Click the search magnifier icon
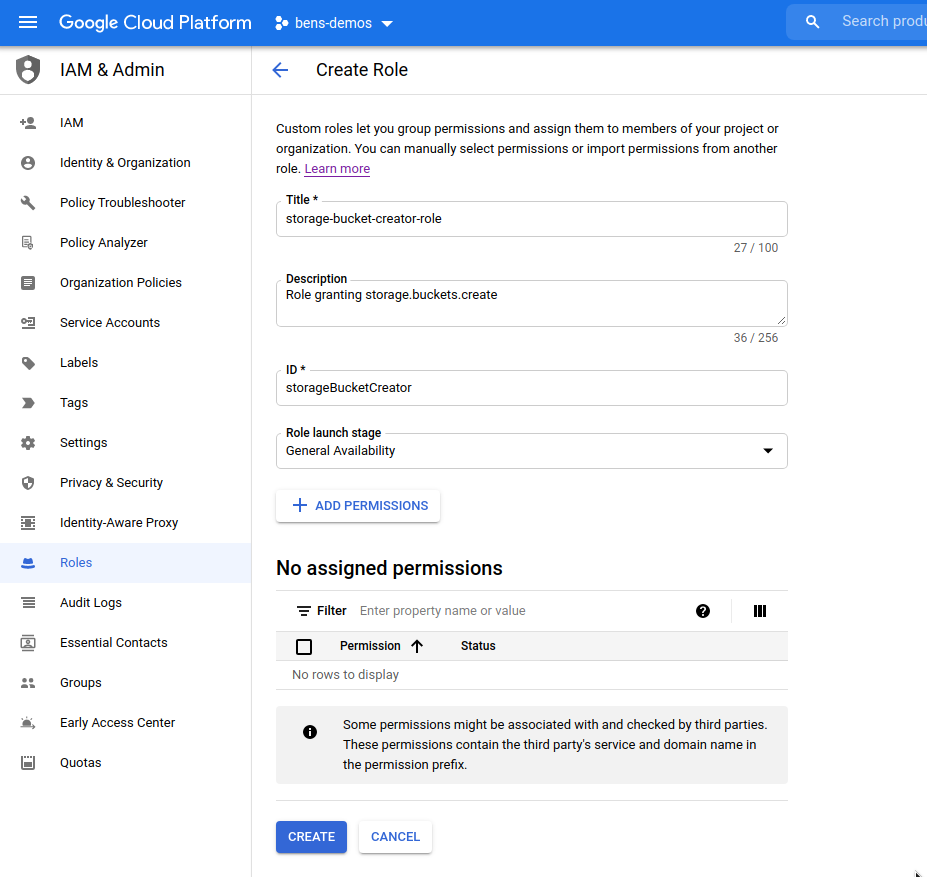927x877 pixels. pos(813,22)
